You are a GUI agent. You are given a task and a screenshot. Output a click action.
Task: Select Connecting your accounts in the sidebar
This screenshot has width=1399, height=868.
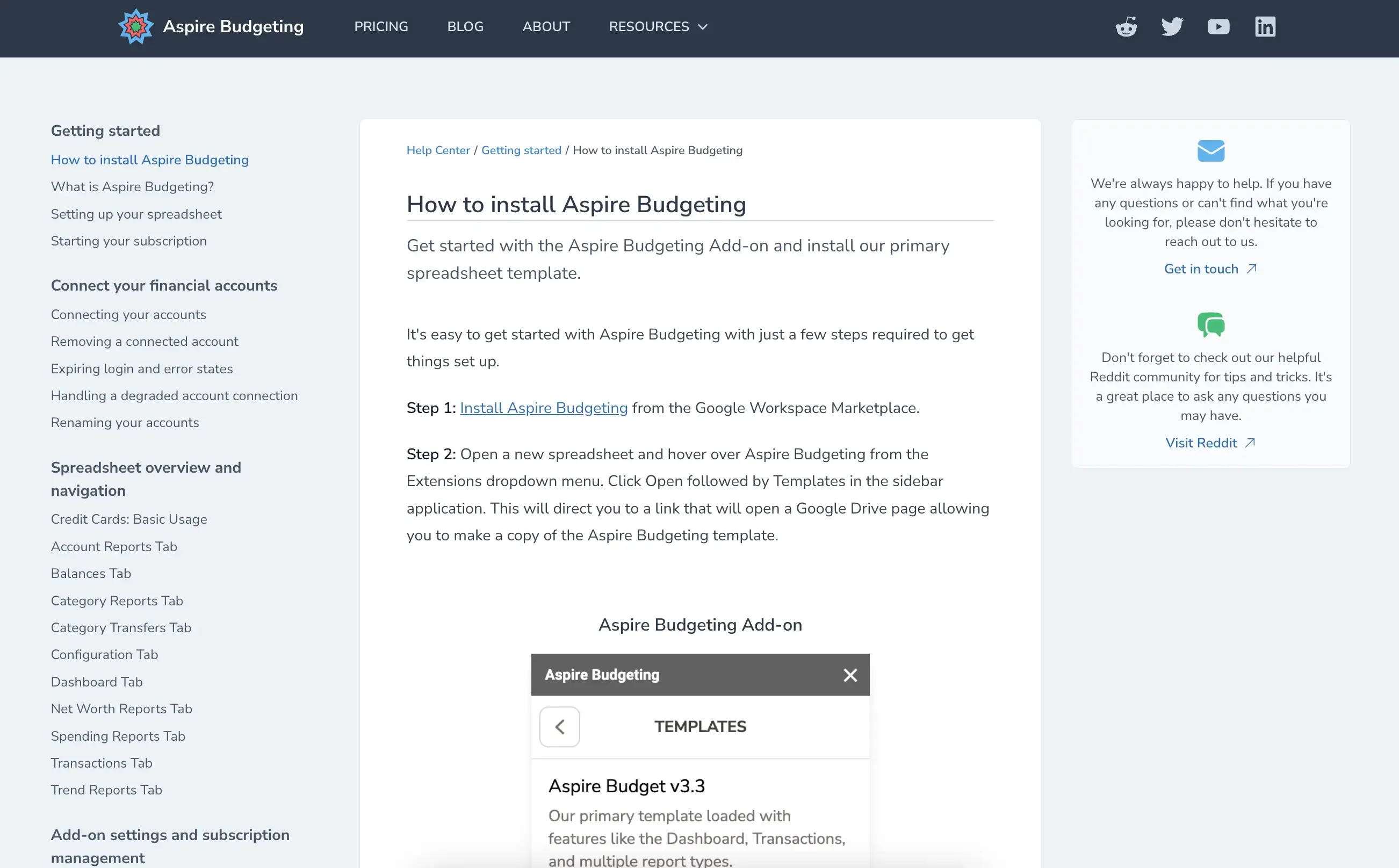coord(128,314)
